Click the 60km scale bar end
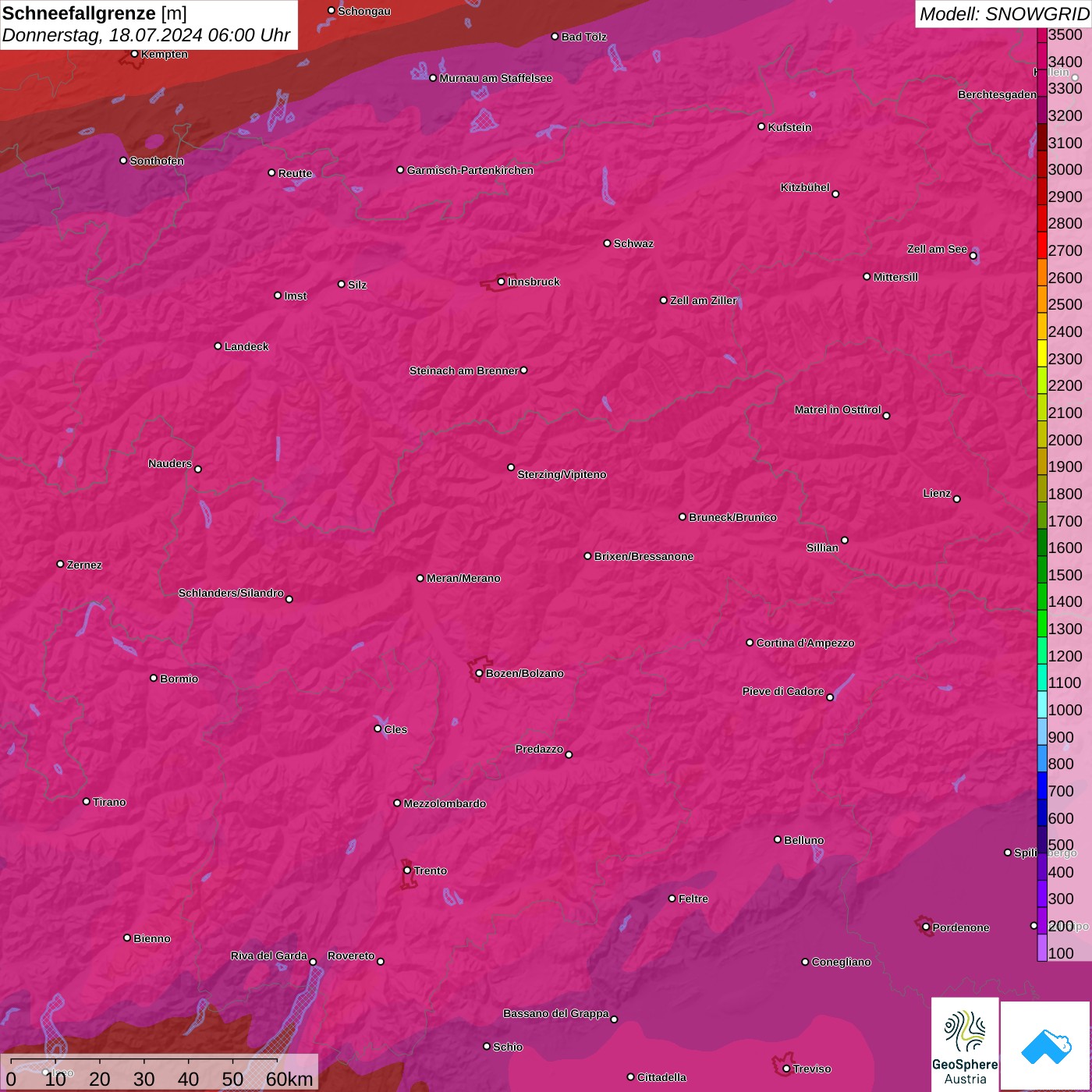The height and width of the screenshot is (1092, 1092). pyautogui.click(x=277, y=1062)
